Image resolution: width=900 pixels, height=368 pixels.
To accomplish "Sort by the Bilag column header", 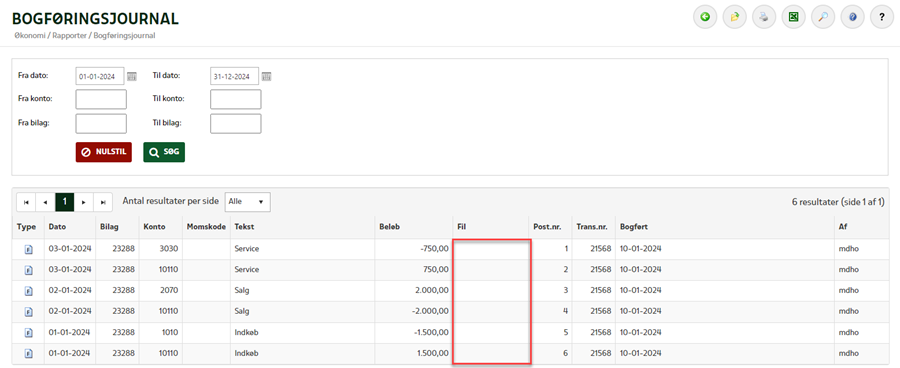I will (109, 227).
